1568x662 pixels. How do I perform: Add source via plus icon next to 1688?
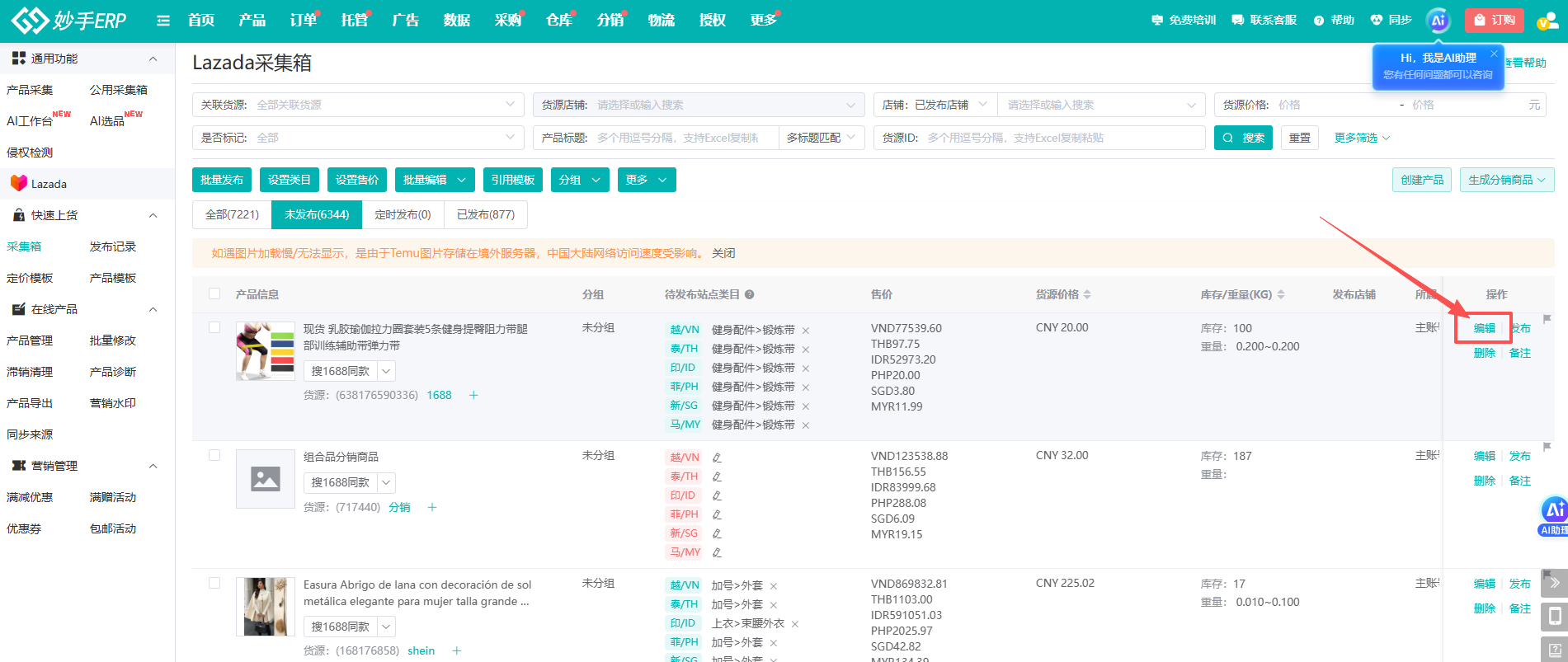(x=473, y=395)
